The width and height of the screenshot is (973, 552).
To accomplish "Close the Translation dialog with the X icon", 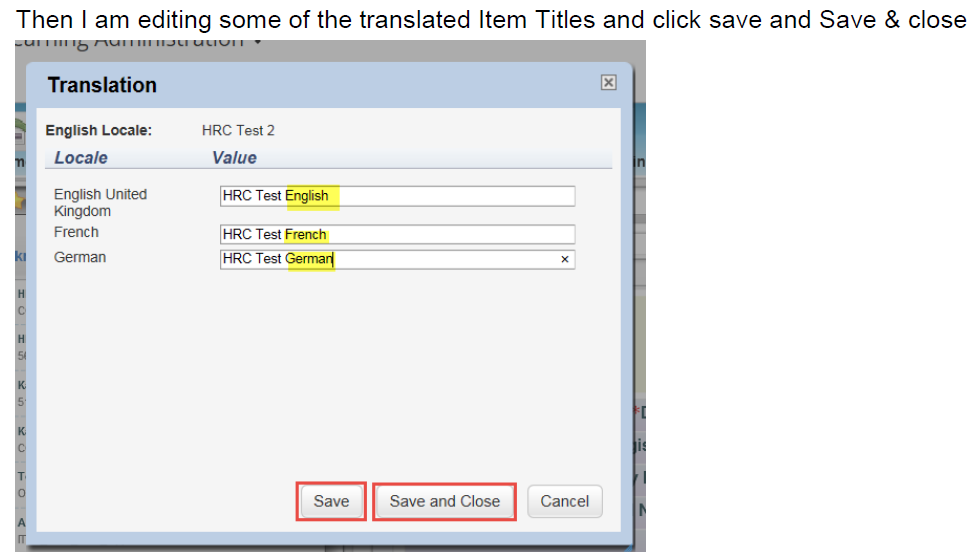I will point(608,82).
